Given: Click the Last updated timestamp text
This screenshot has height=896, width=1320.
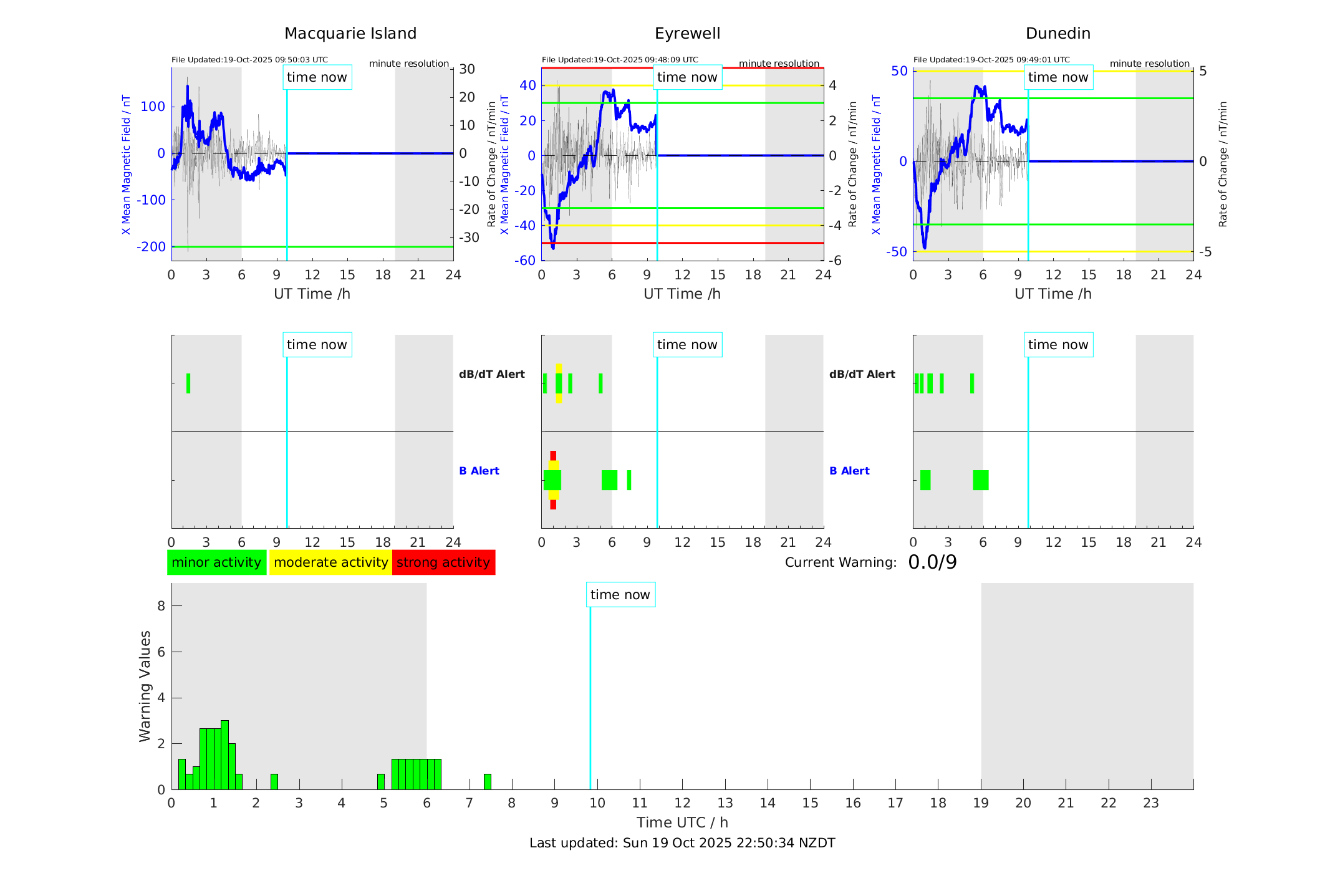Looking at the screenshot, I should [x=682, y=843].
